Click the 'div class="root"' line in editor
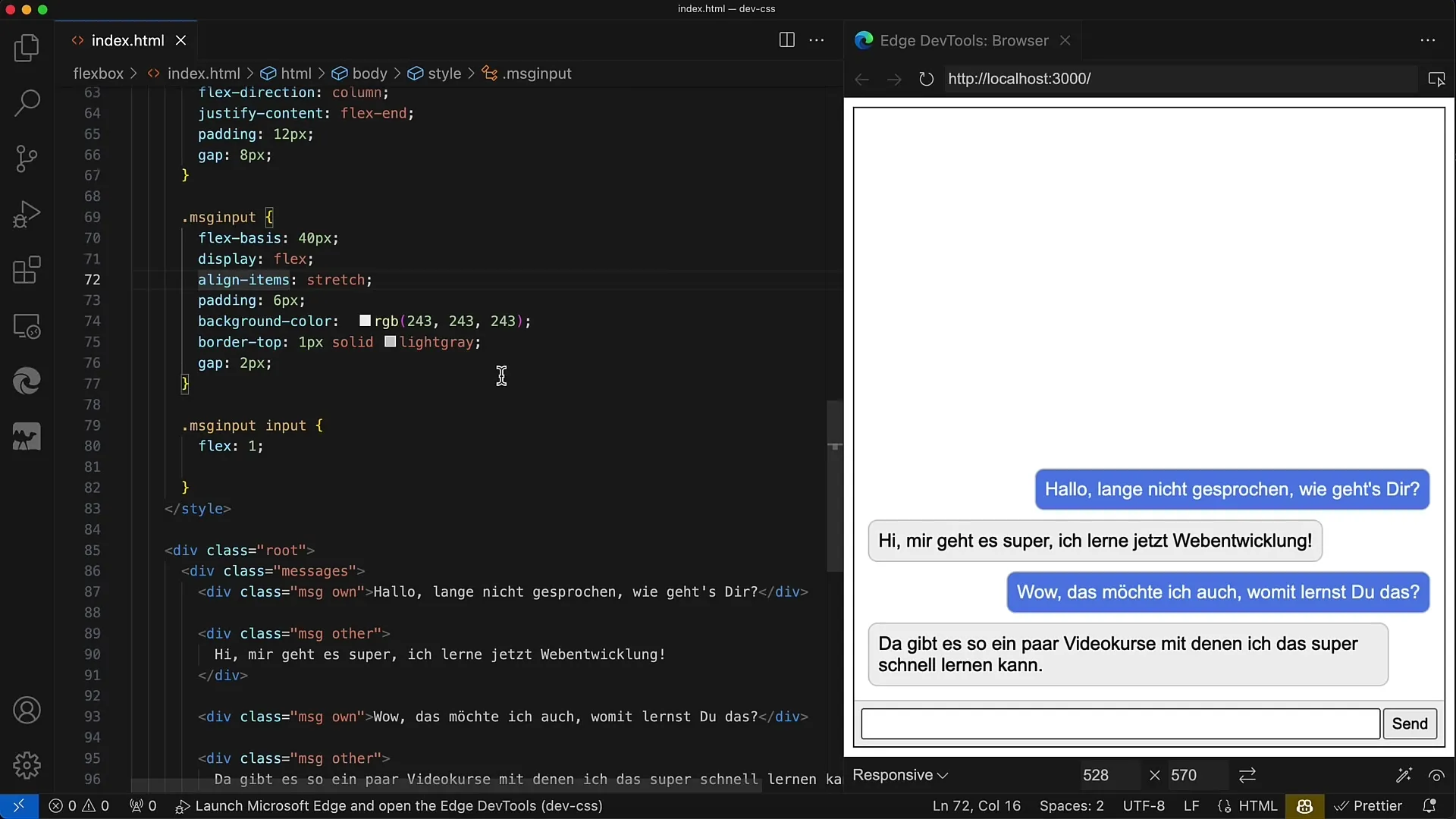 coord(240,550)
